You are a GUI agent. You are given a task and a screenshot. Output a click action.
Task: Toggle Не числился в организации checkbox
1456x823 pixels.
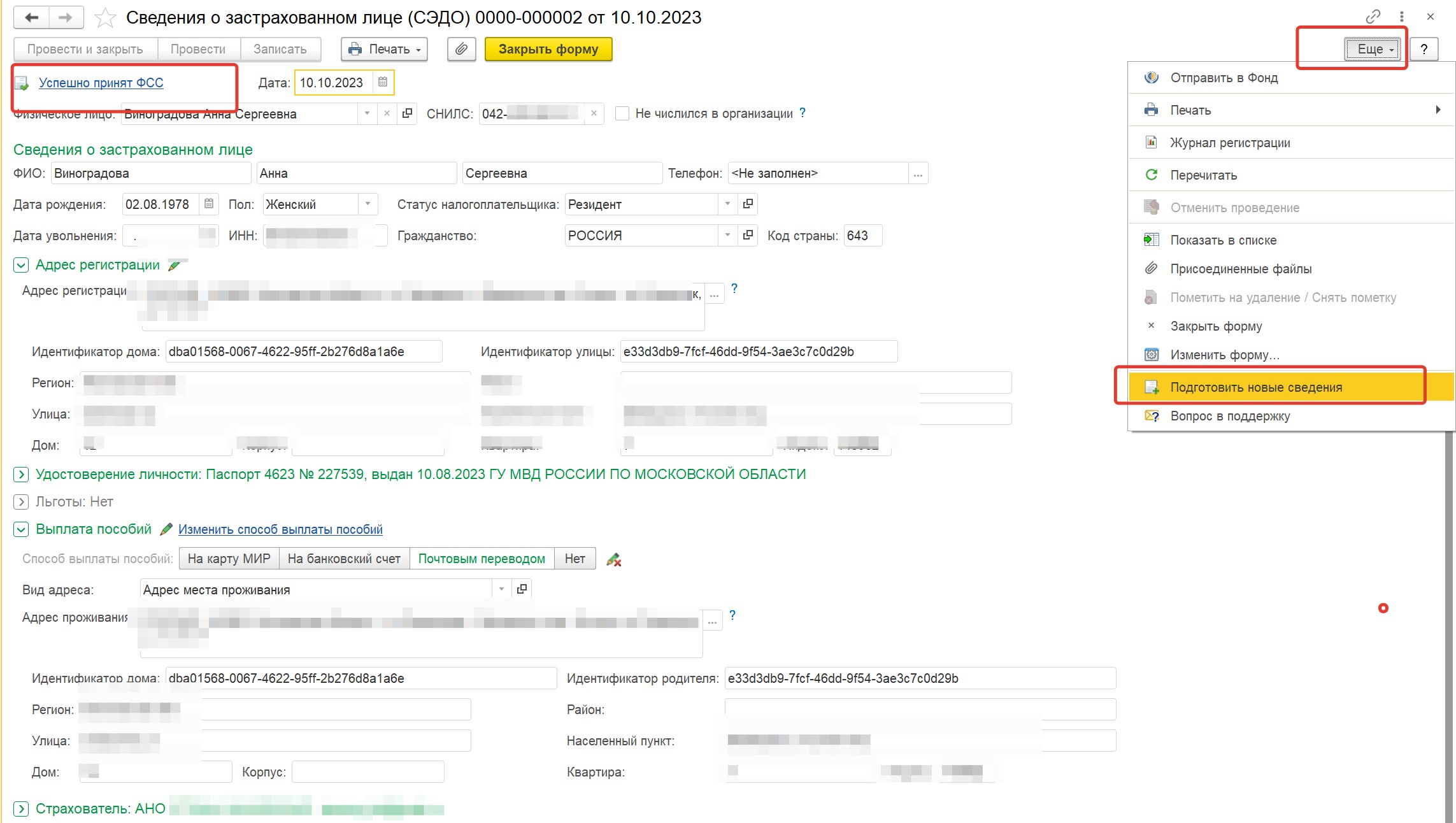click(622, 113)
